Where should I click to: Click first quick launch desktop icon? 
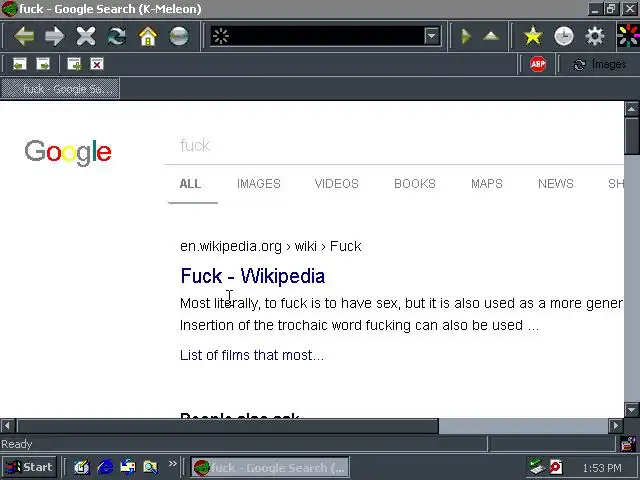pyautogui.click(x=82, y=467)
